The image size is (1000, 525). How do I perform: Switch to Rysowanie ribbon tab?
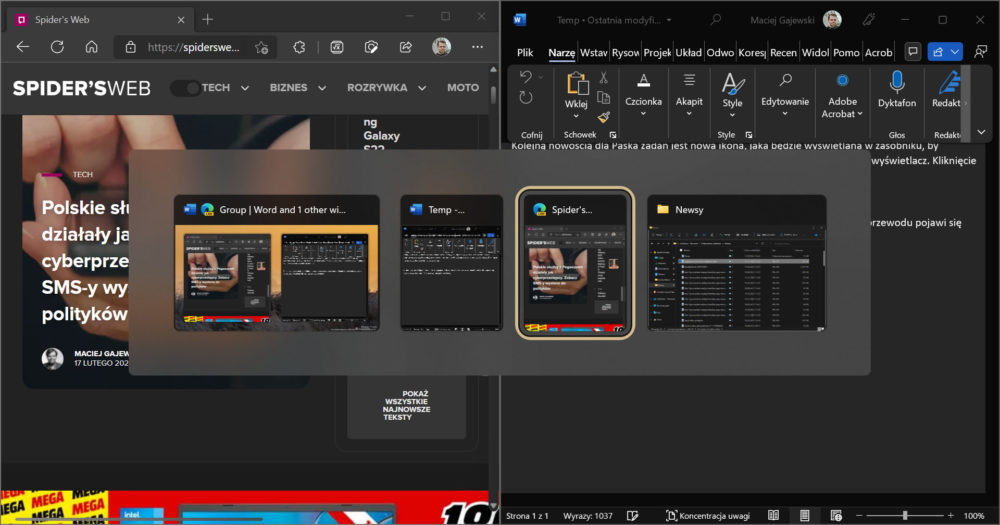tap(626, 52)
